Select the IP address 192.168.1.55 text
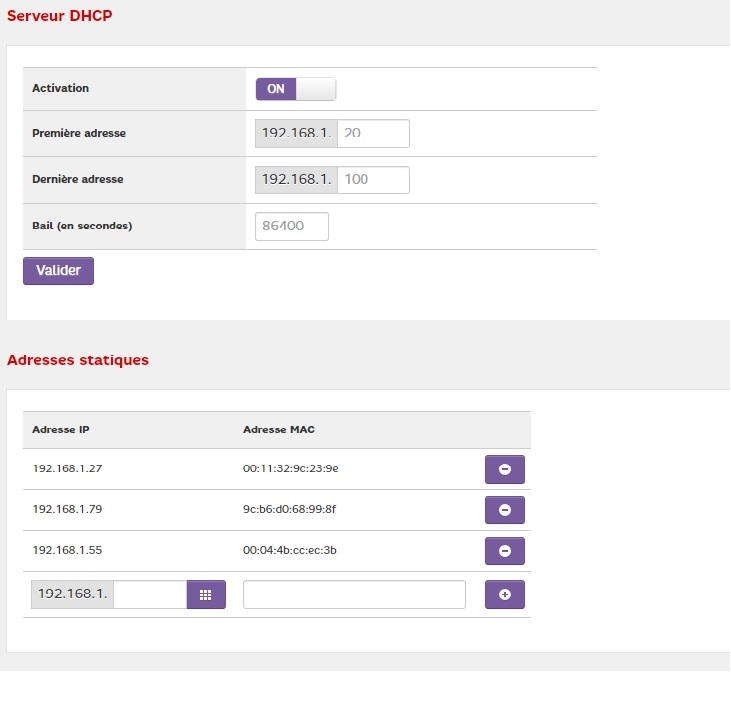731x713 pixels. point(67,550)
